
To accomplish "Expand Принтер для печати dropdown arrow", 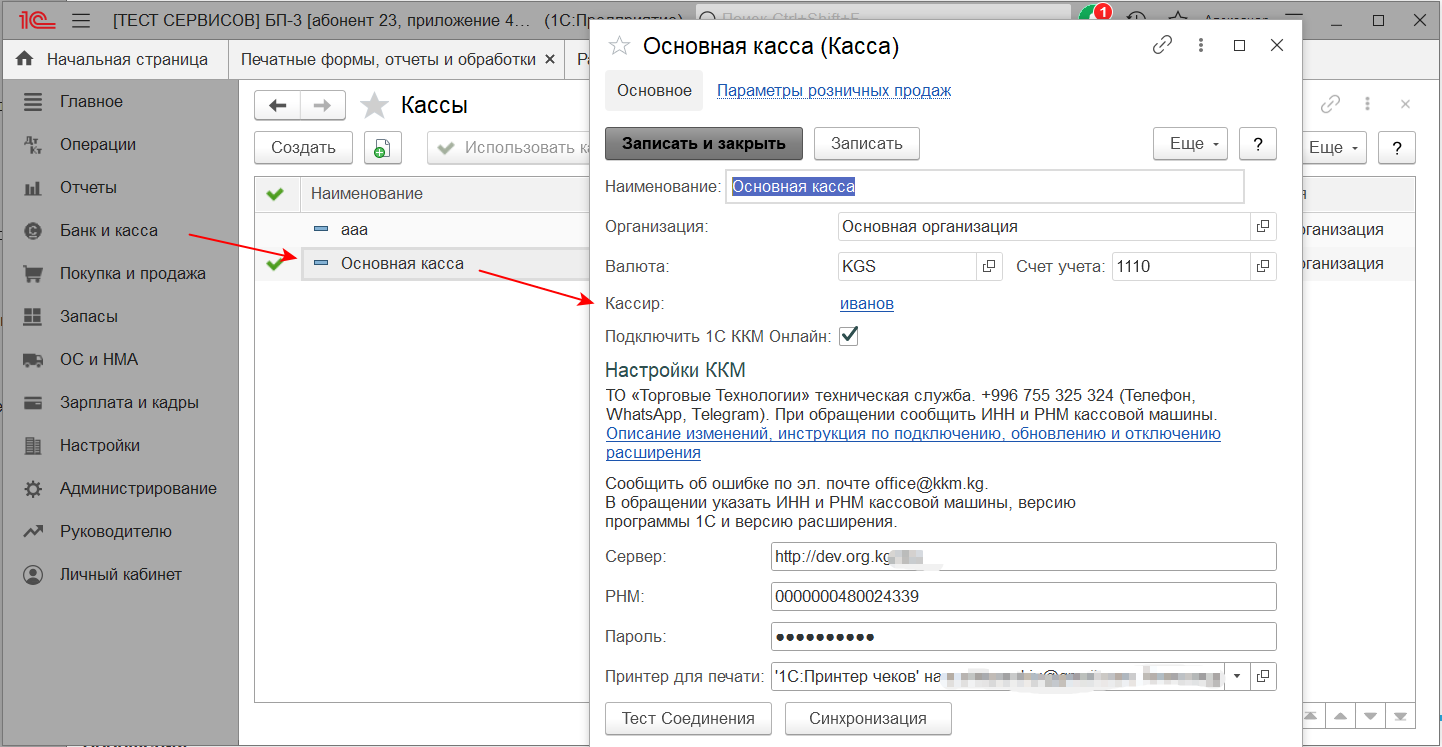I will click(1237, 677).
